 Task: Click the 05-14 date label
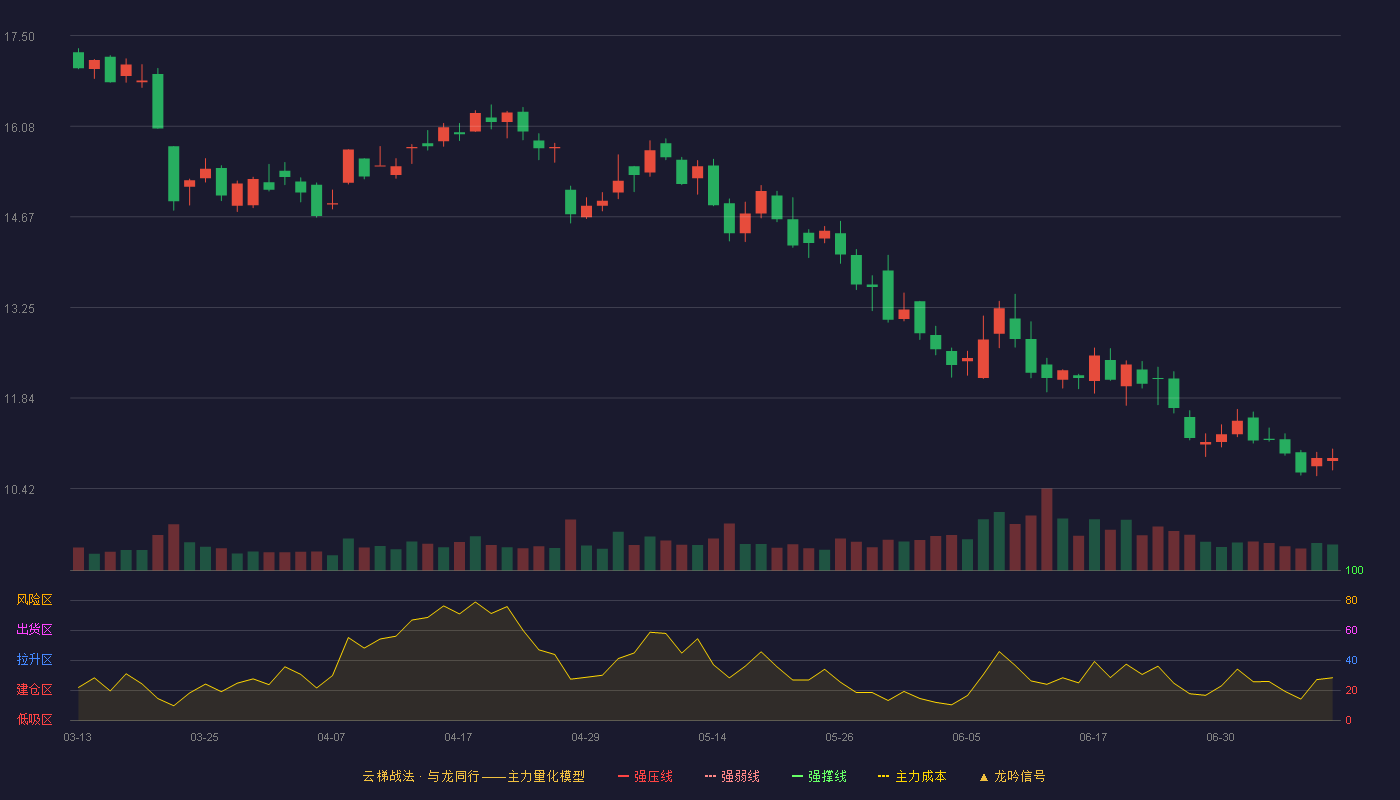point(712,737)
